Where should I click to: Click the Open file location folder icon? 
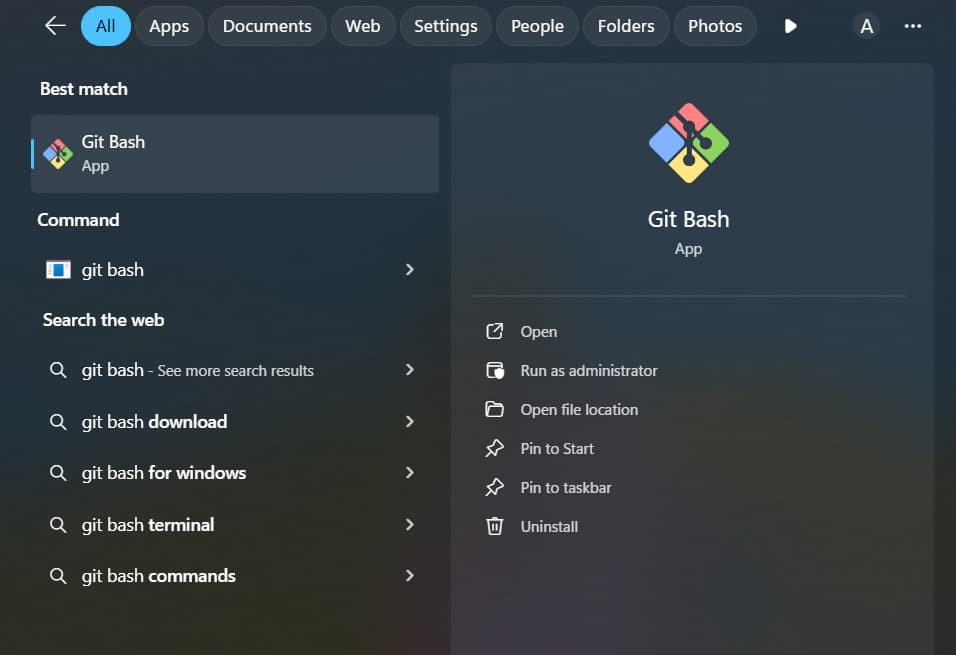[x=494, y=409]
